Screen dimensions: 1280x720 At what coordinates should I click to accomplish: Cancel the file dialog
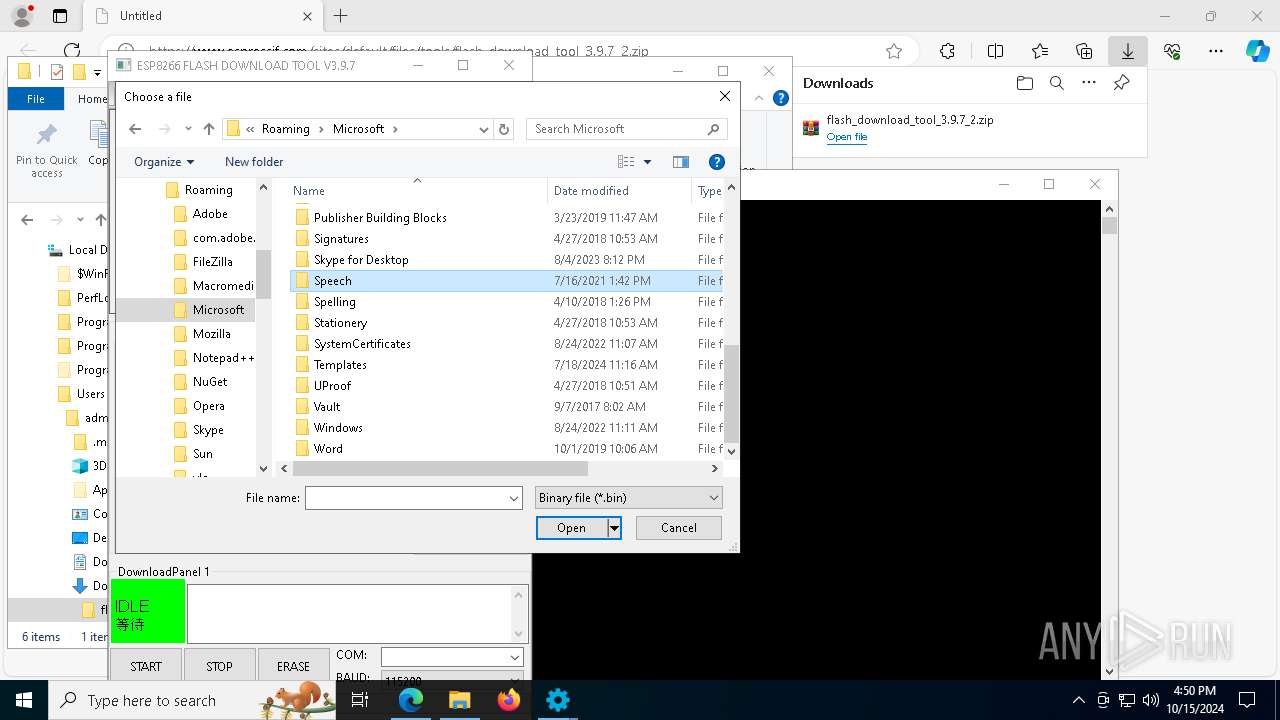679,528
